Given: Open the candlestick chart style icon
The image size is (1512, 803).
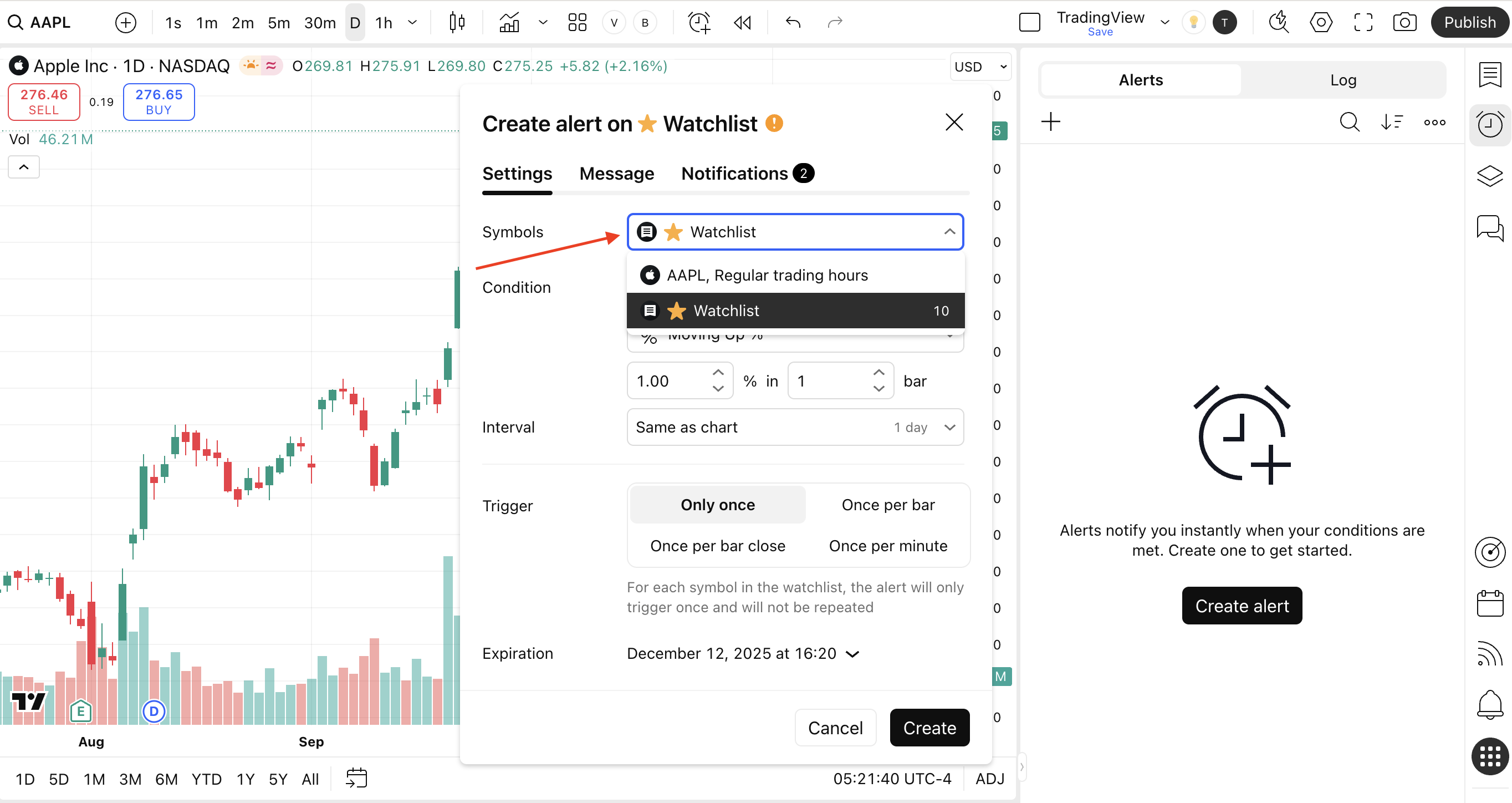Looking at the screenshot, I should coord(457,22).
